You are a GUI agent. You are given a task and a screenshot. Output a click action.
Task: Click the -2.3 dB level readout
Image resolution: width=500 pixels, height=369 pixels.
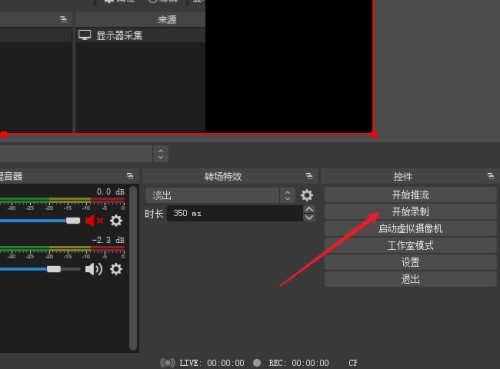click(x=108, y=240)
